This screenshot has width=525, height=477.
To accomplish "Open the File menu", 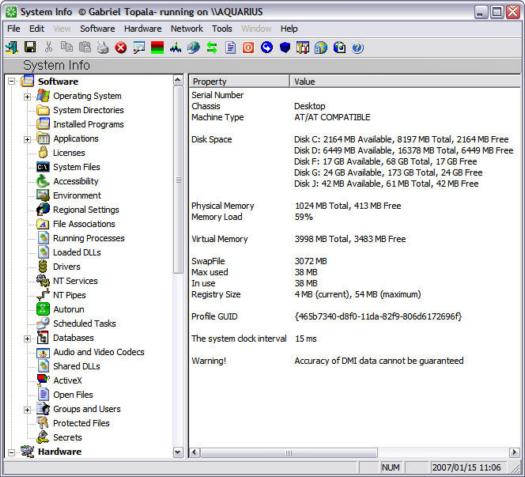I will pyautogui.click(x=14, y=29).
